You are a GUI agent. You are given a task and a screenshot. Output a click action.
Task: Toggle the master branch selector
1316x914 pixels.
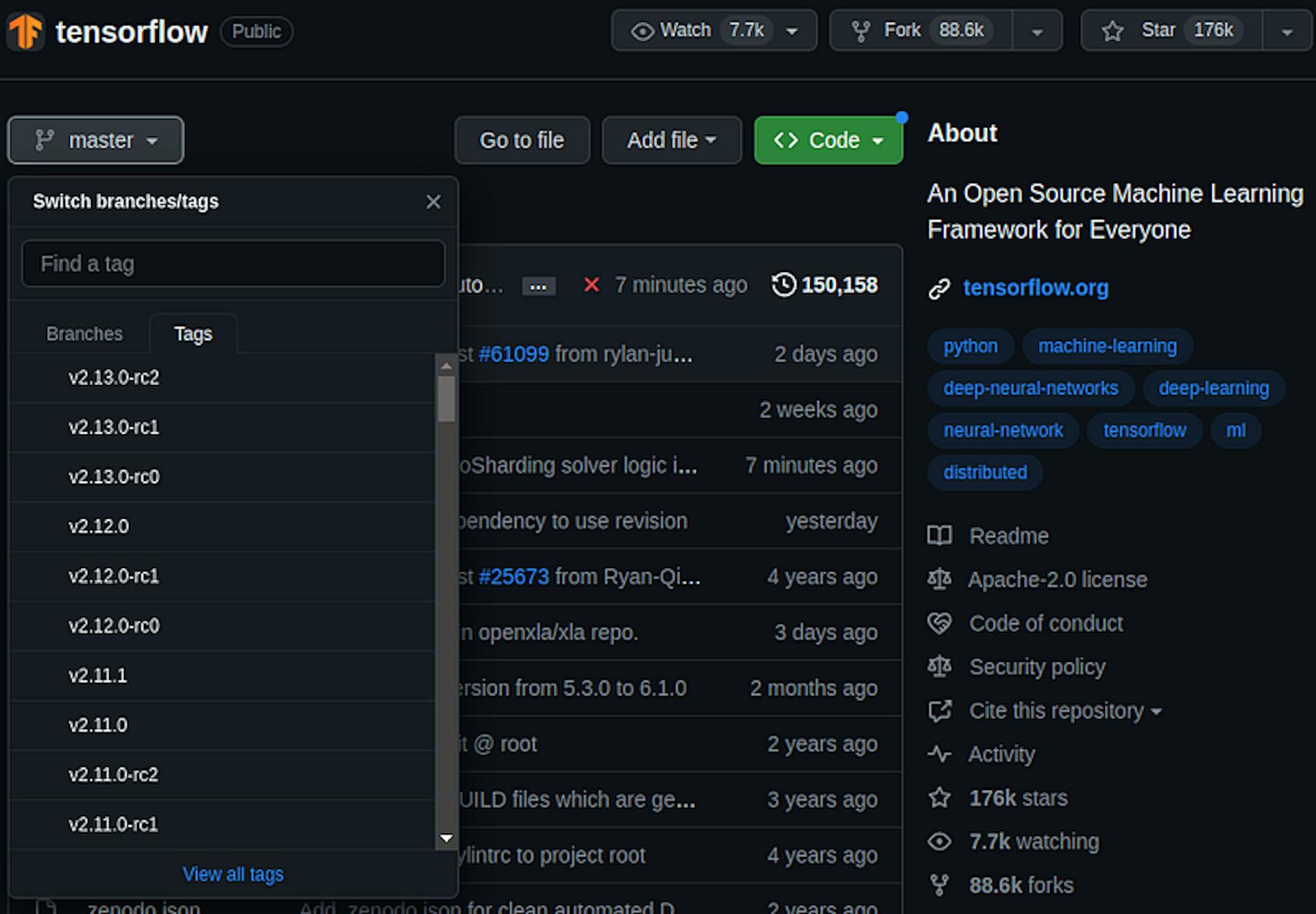coord(96,140)
